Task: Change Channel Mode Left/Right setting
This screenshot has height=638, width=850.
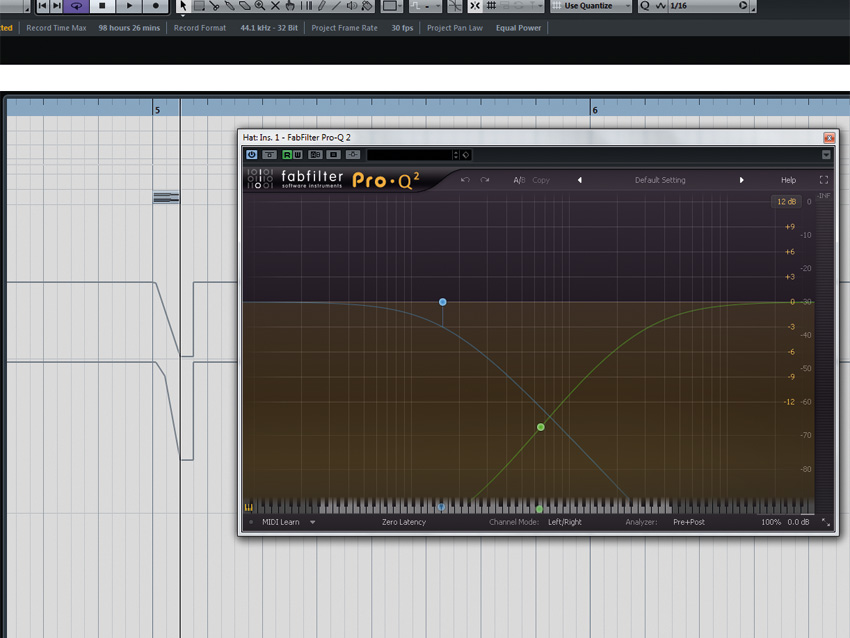Action: pyautogui.click(x=565, y=522)
